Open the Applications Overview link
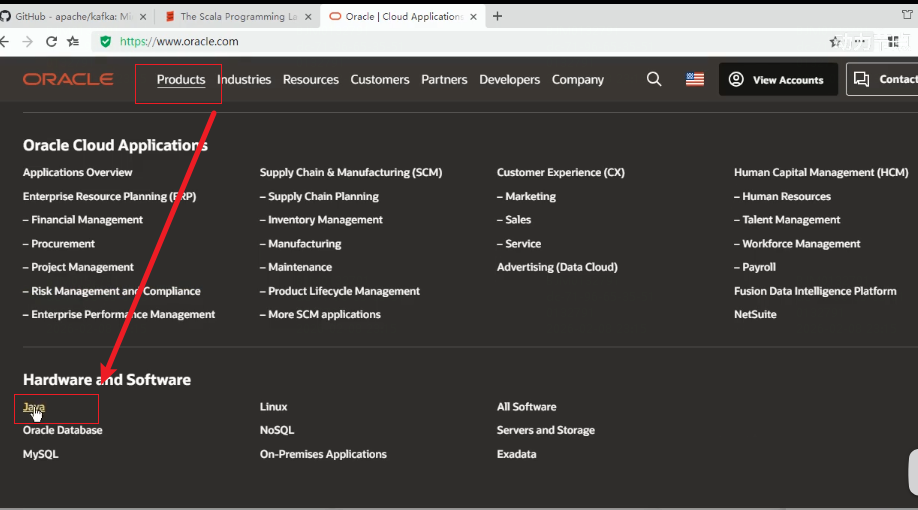 click(x=77, y=172)
